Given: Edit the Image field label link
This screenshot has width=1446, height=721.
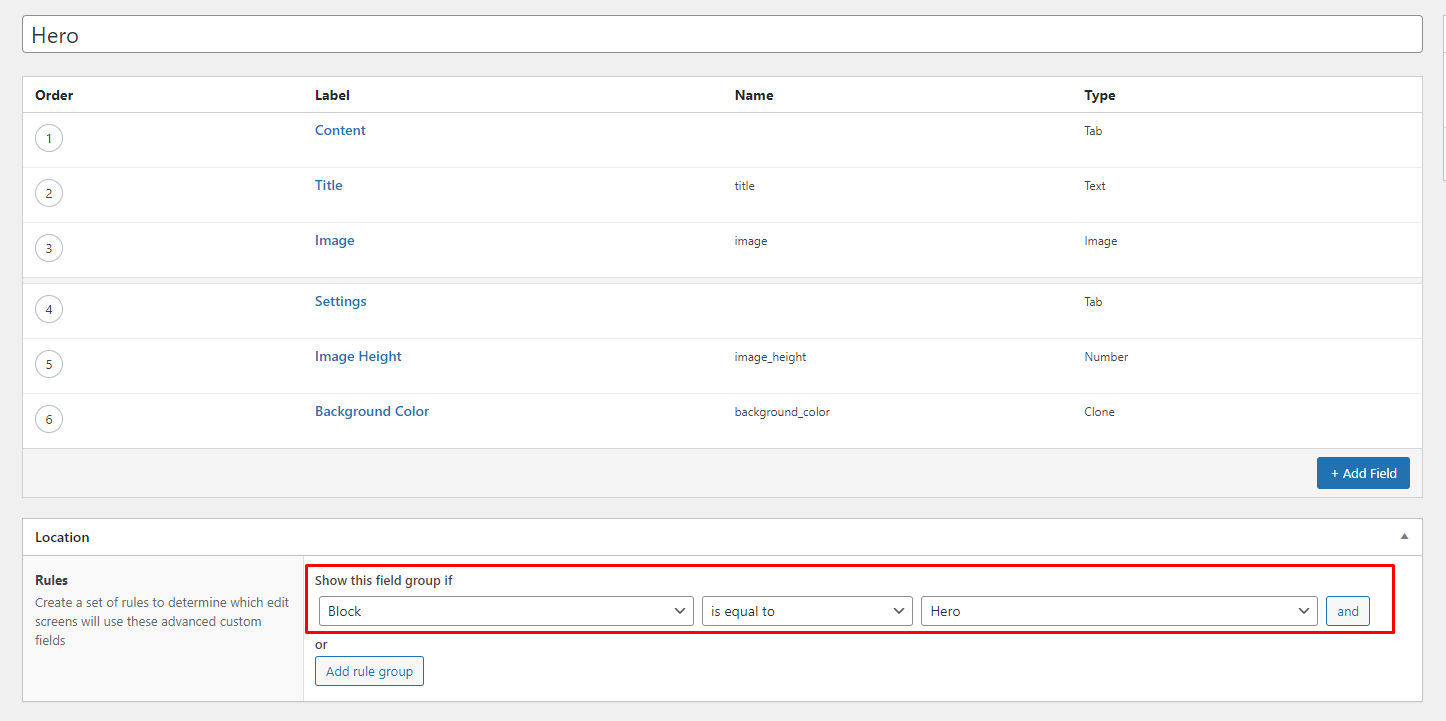Looking at the screenshot, I should pos(334,240).
